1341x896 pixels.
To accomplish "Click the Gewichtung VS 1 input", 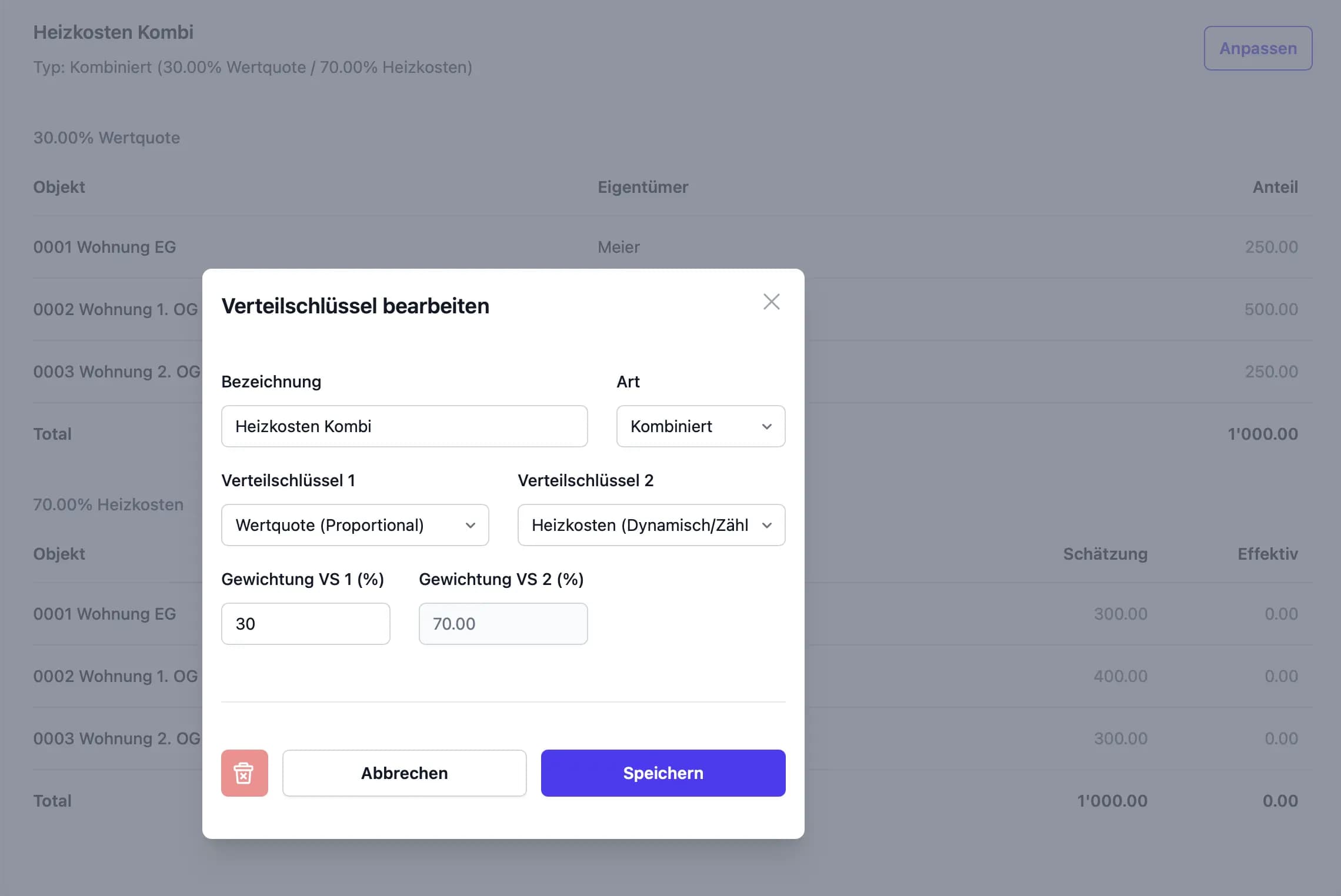I will [305, 623].
